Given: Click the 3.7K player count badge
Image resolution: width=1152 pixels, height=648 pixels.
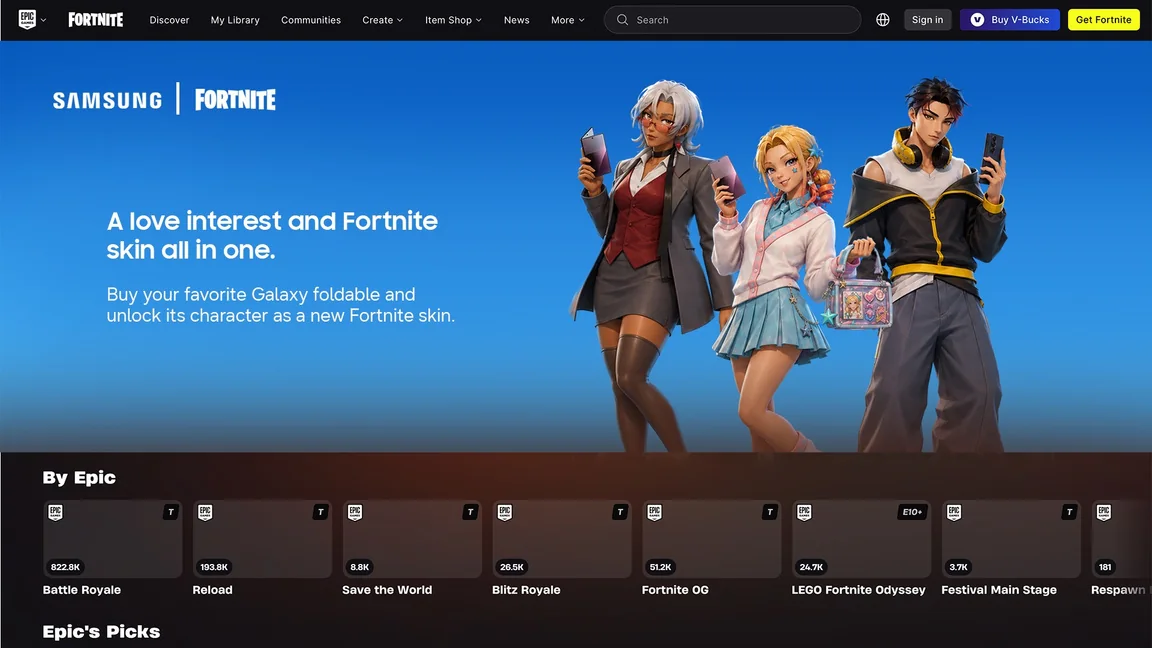Looking at the screenshot, I should [959, 567].
